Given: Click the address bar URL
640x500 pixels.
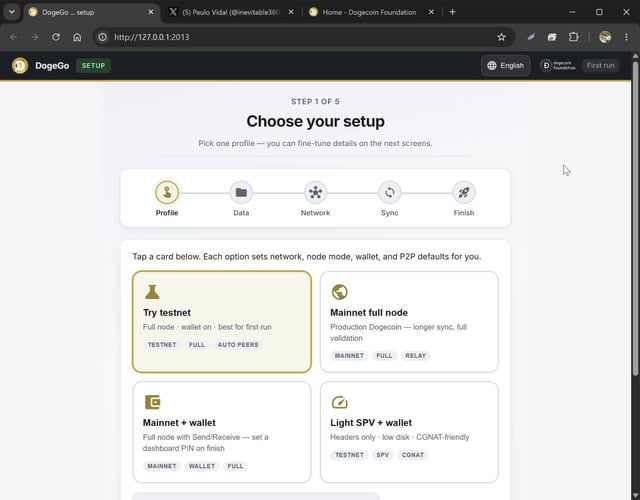Looking at the screenshot, I should click(151, 37).
